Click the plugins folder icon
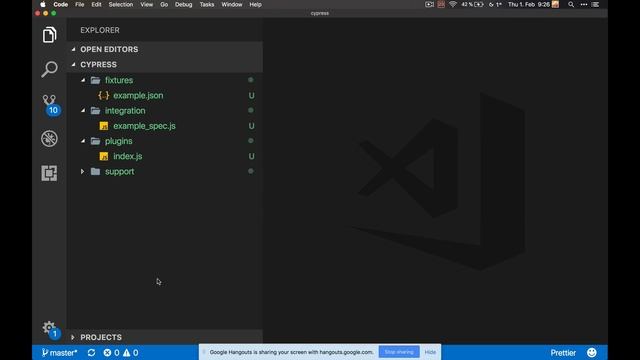This screenshot has height=360, width=640. tap(96, 141)
